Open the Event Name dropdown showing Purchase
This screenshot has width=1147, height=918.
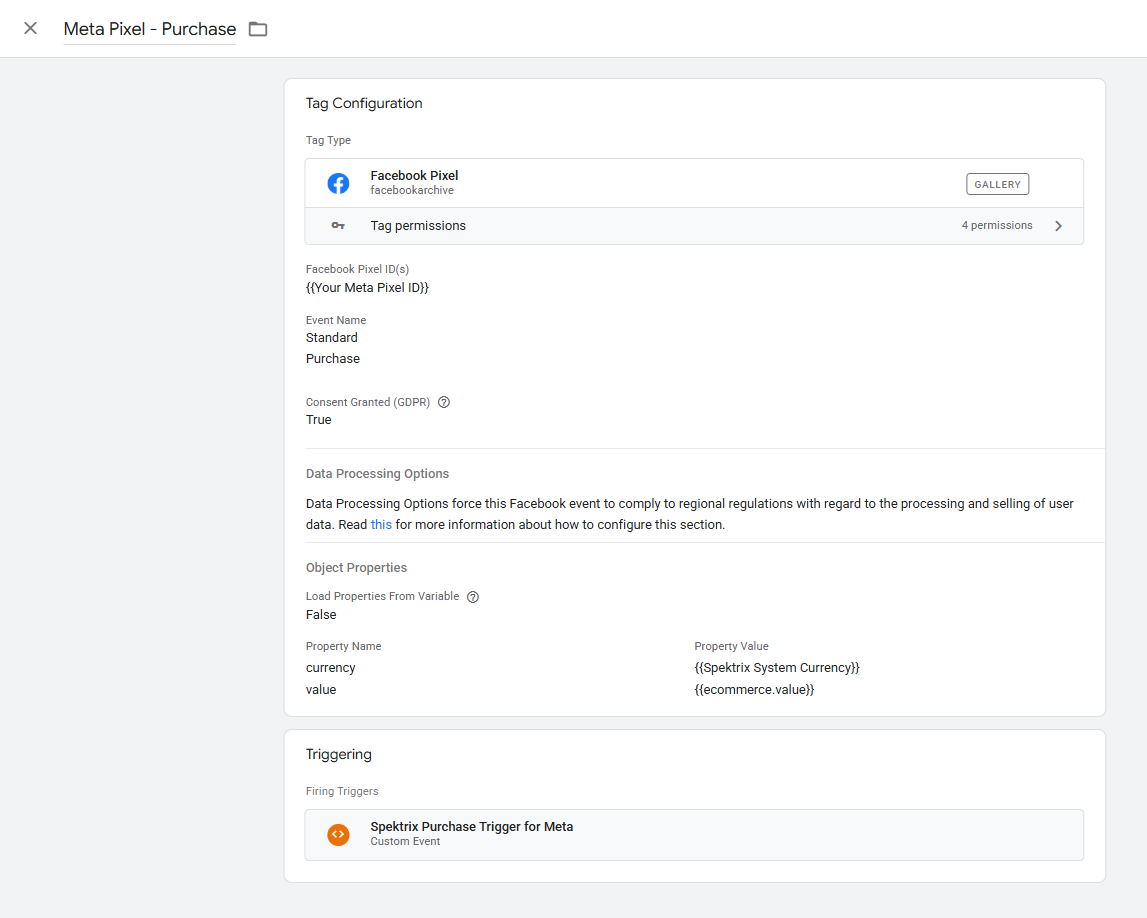pos(332,358)
